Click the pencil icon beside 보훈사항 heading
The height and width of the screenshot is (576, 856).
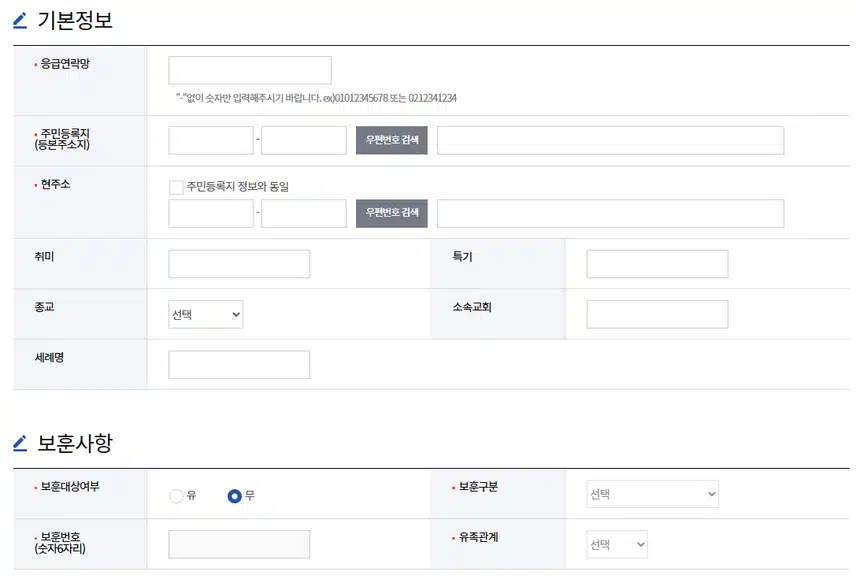coord(20,443)
